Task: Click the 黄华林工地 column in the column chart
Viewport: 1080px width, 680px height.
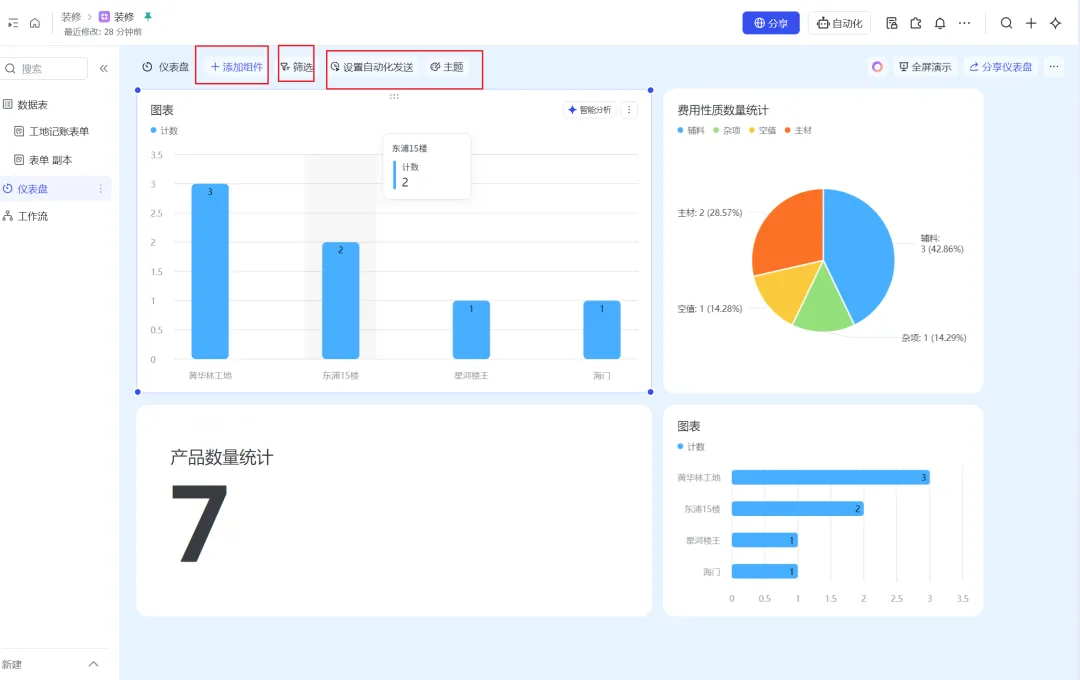Action: click(x=210, y=271)
